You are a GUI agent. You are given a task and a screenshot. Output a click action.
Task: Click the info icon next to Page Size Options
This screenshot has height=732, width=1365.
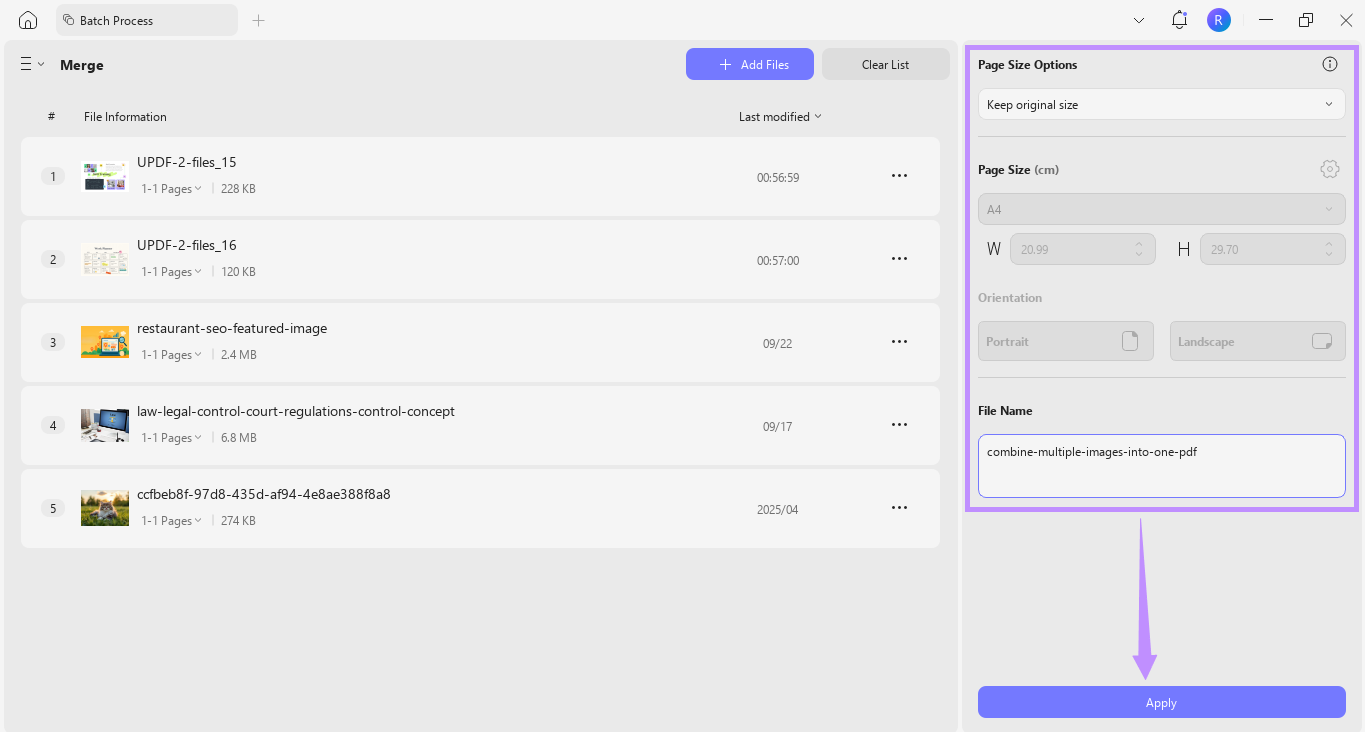click(x=1329, y=63)
